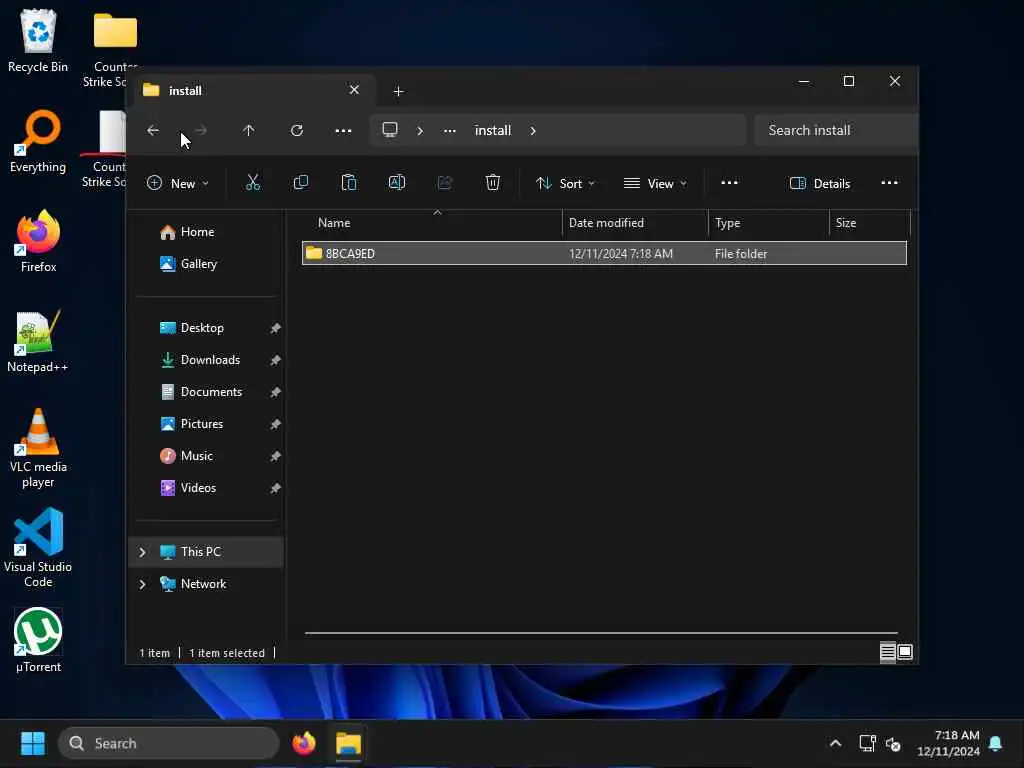
Task: Open See more menu beside View
Action: click(x=729, y=183)
